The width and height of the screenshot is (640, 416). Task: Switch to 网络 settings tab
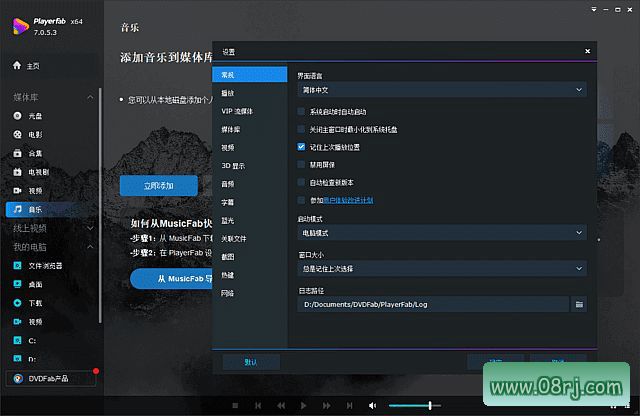pyautogui.click(x=250, y=293)
